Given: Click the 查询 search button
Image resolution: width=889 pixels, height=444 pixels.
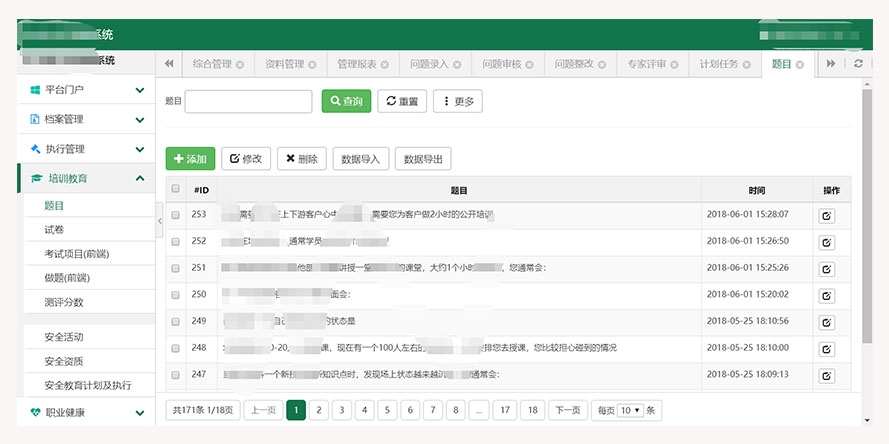Looking at the screenshot, I should point(346,101).
